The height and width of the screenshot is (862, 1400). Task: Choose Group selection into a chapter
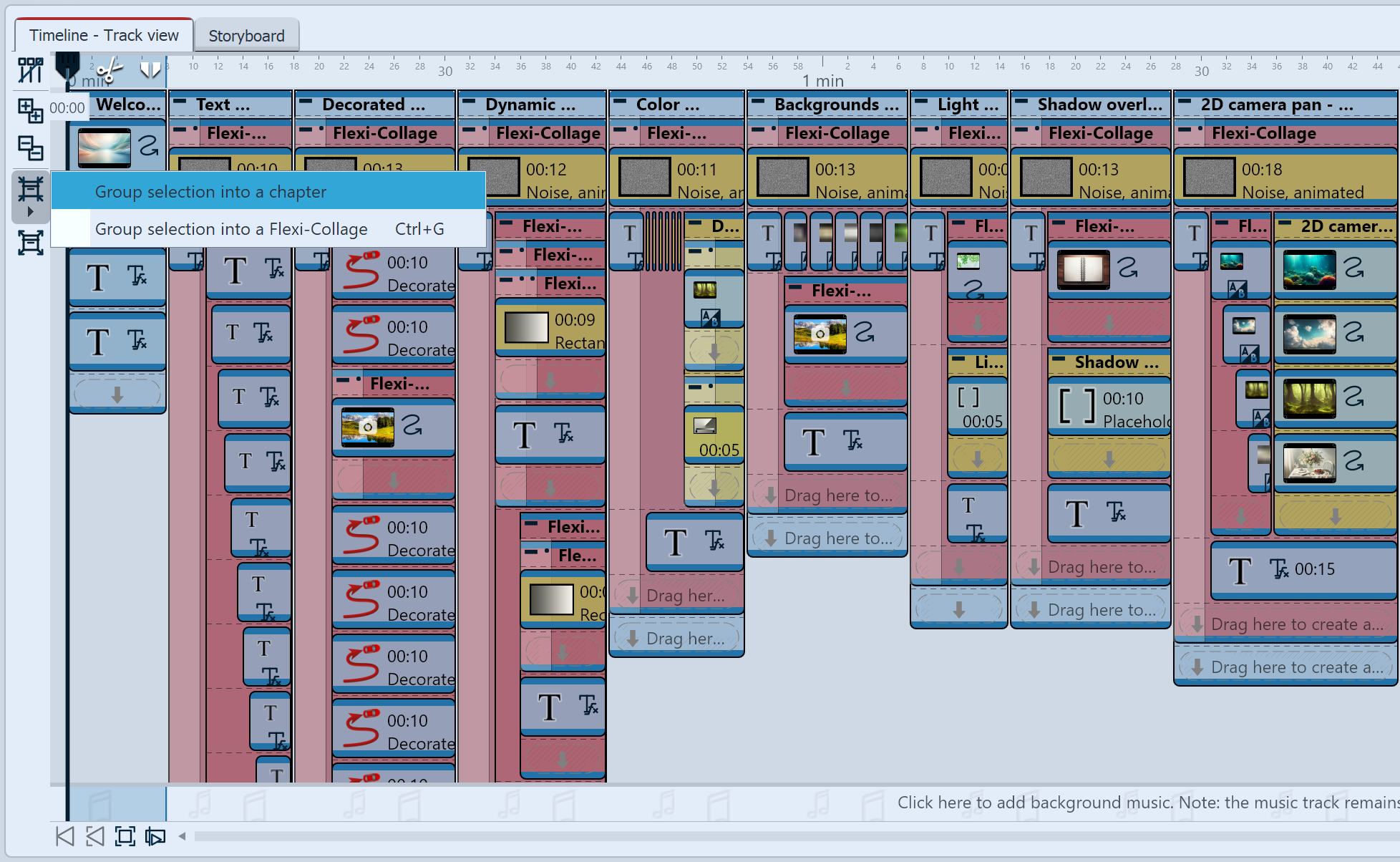pos(210,192)
